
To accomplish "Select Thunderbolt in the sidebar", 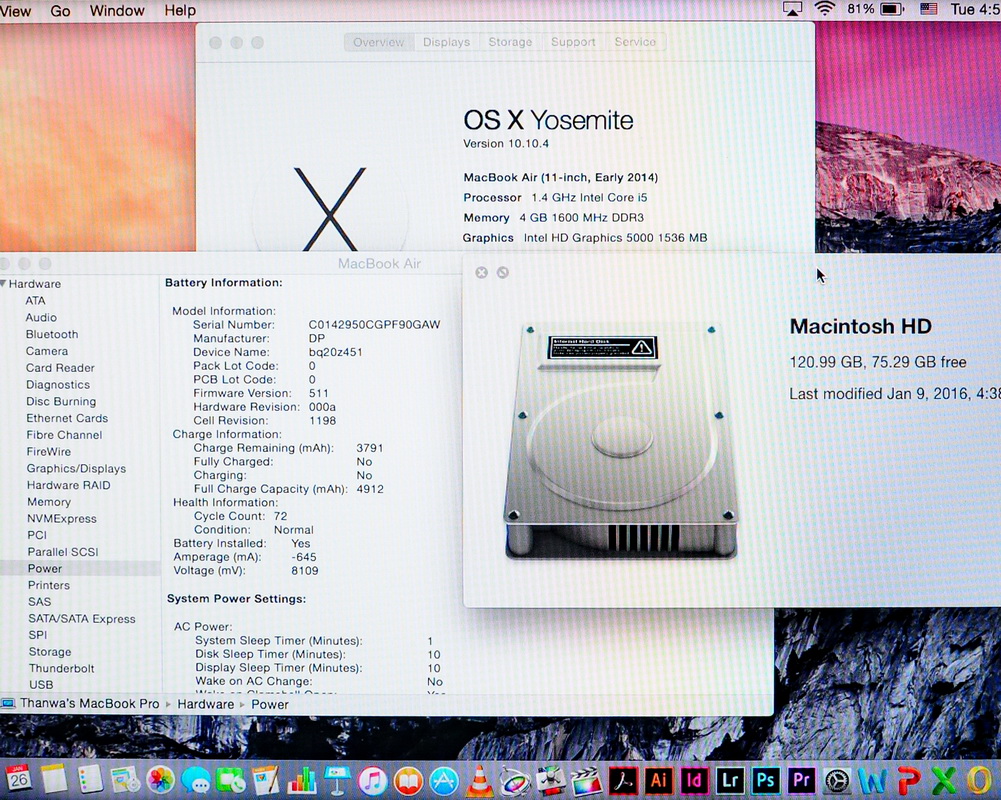I will (61, 668).
